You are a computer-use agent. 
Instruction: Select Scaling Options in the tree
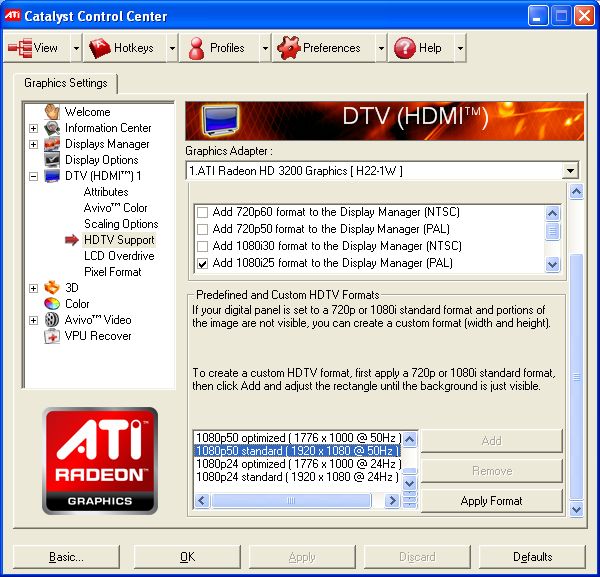tap(121, 224)
